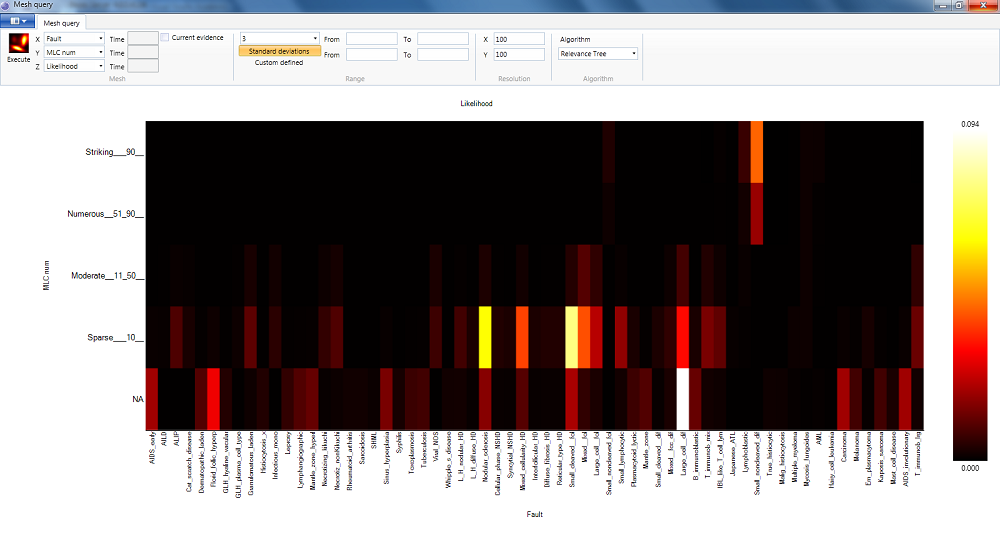Click the white heatmap cell in NA row
Viewport: 1000px width, 537px height.
click(x=683, y=397)
